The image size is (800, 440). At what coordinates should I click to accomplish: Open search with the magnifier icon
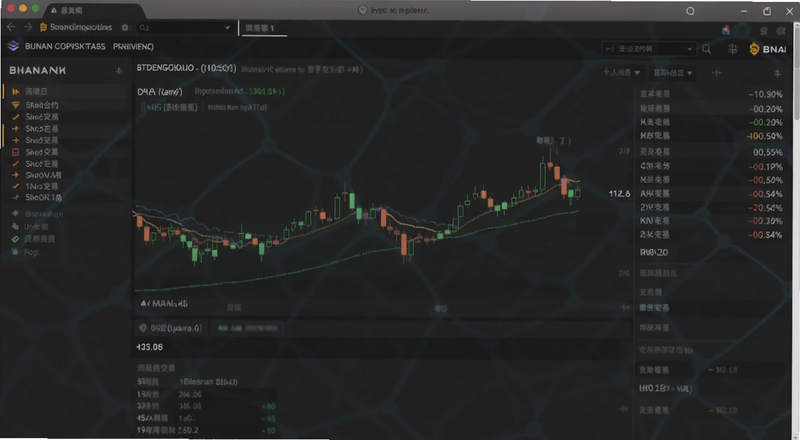(x=707, y=49)
